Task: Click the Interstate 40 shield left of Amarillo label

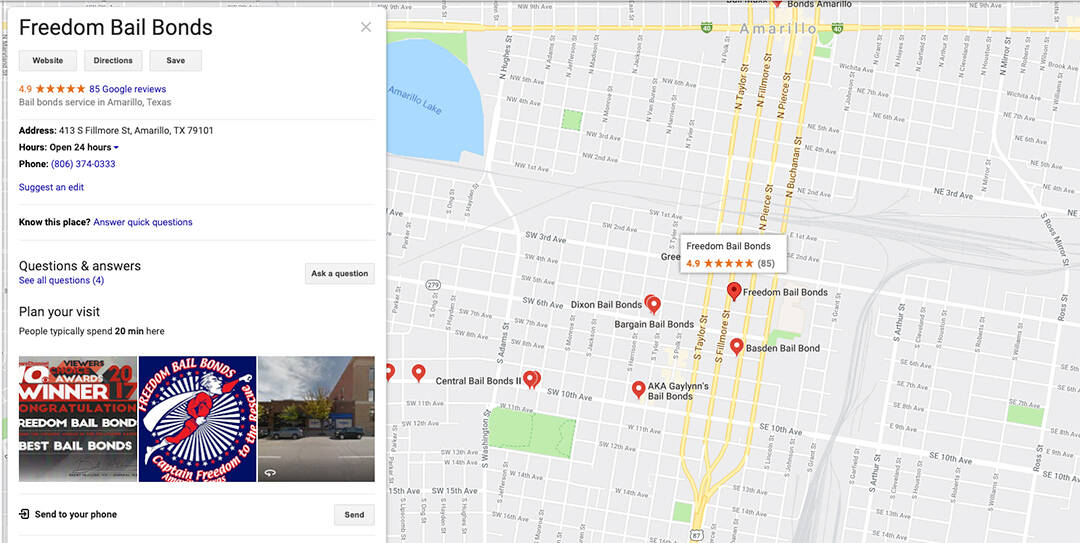Action: click(707, 28)
